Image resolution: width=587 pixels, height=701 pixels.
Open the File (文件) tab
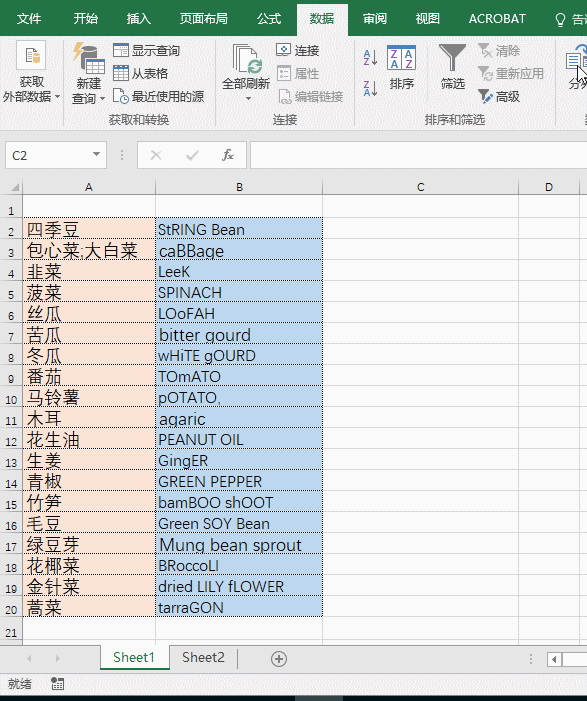pos(29,19)
